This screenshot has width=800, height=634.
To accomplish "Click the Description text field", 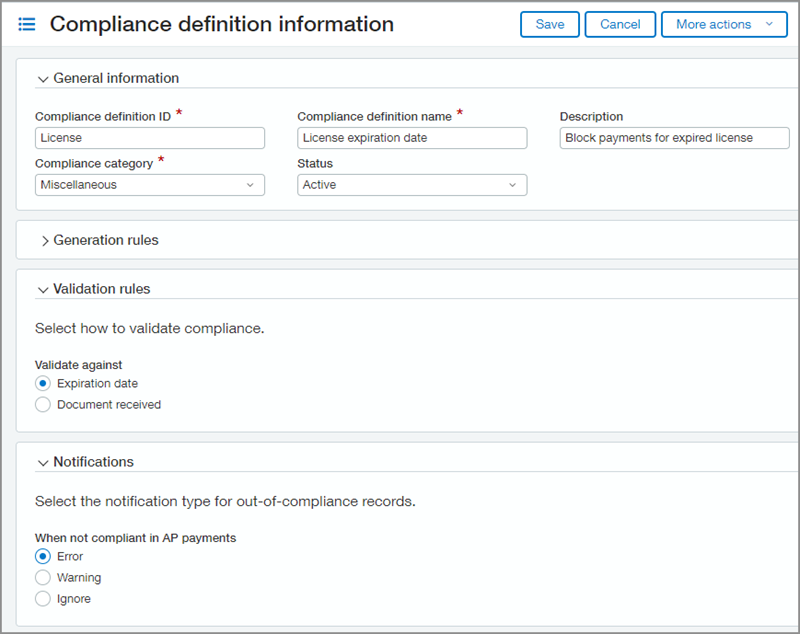I will pos(673,138).
